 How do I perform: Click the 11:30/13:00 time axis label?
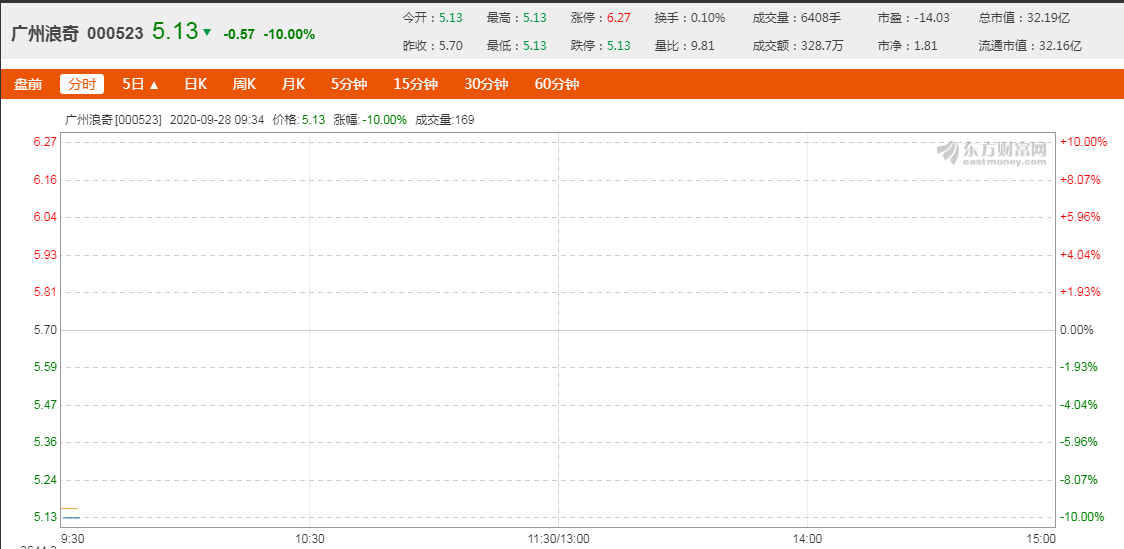pos(558,538)
